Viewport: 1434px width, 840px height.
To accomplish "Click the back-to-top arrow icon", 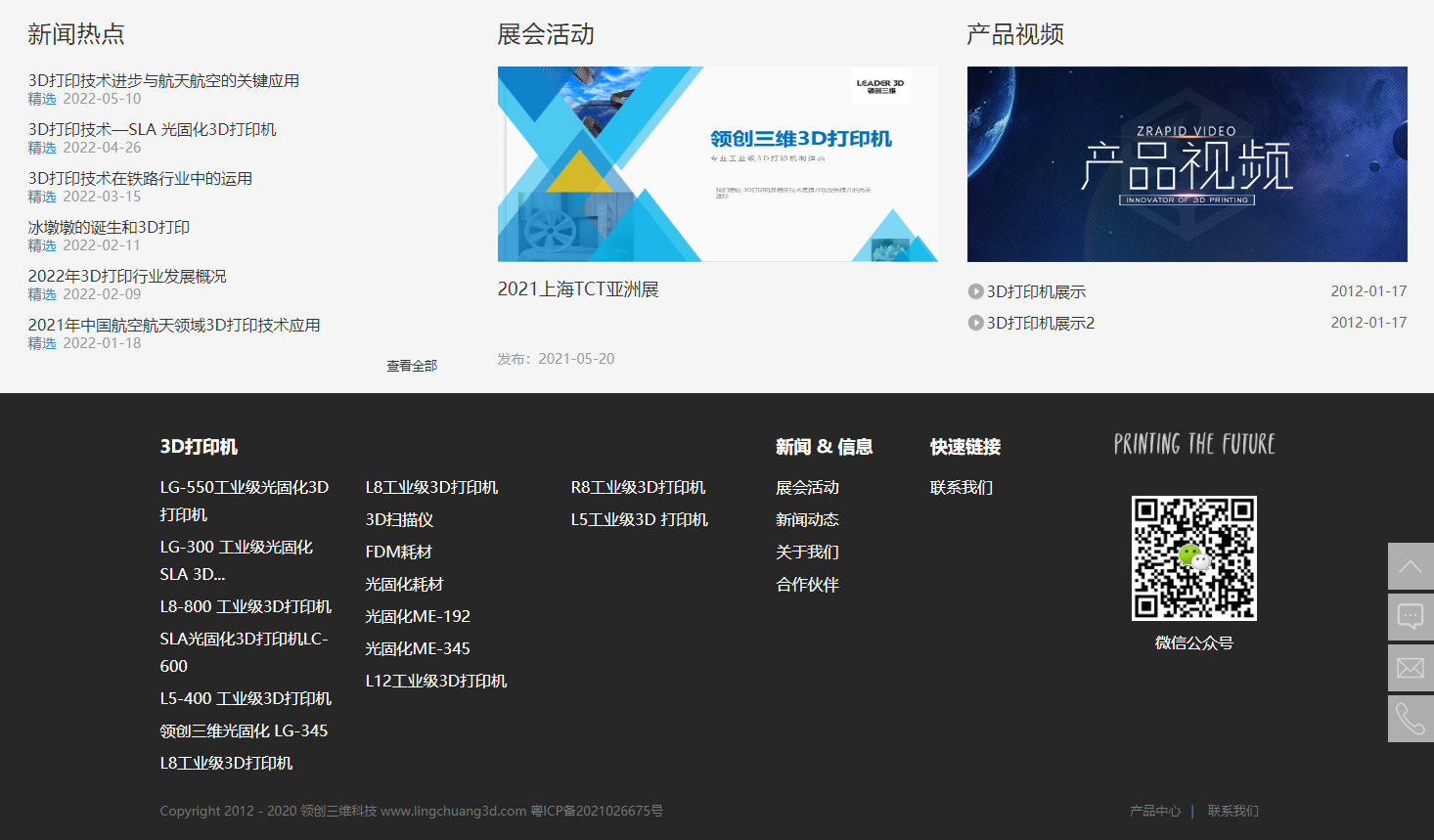I will point(1410,567).
